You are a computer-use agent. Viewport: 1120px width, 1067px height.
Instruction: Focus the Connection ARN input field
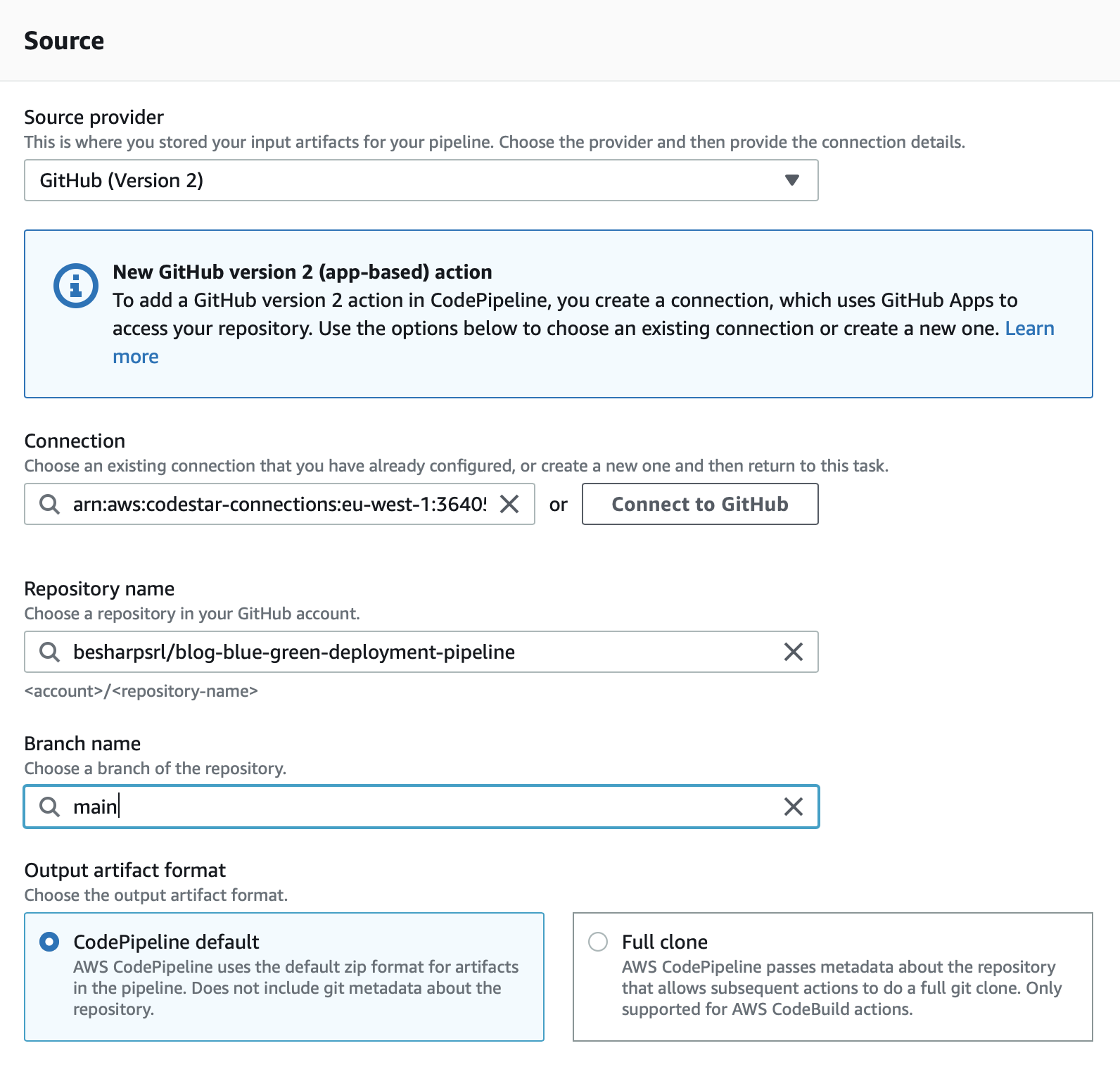point(279,504)
